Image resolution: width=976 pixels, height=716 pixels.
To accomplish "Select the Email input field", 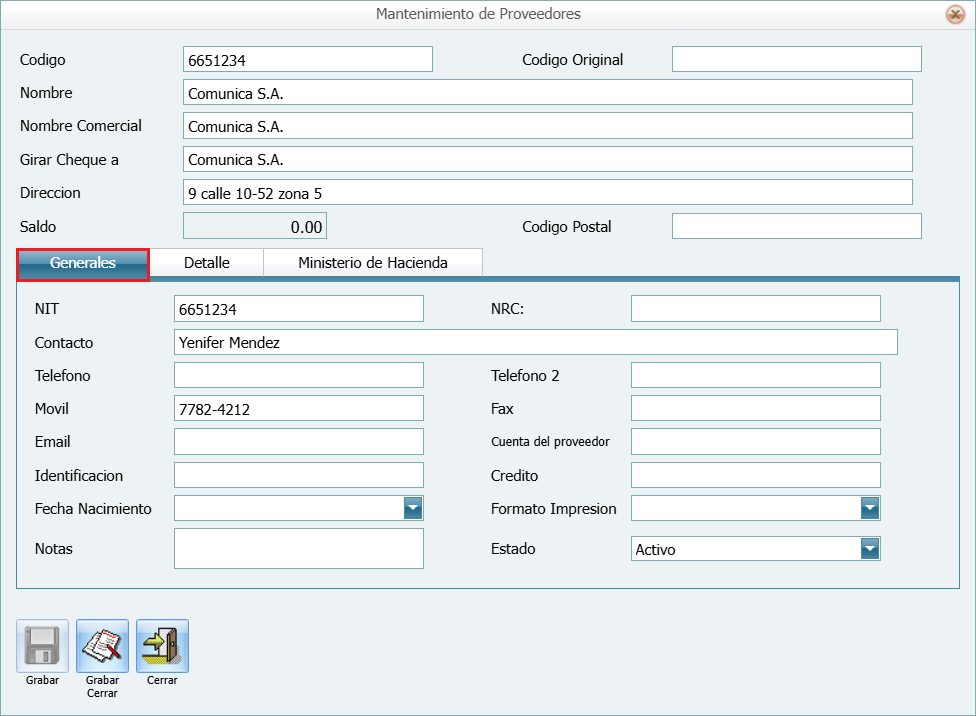I will pyautogui.click(x=298, y=442).
